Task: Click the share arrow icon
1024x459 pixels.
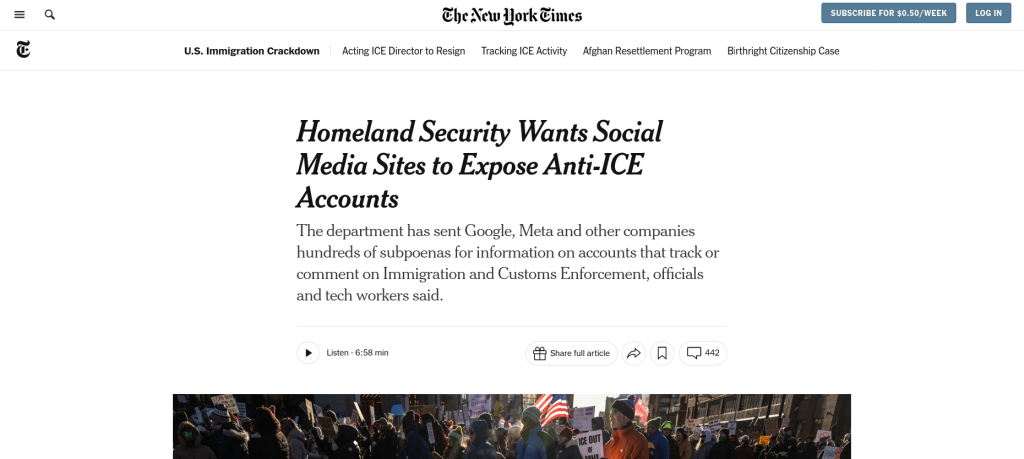Action: tap(633, 353)
